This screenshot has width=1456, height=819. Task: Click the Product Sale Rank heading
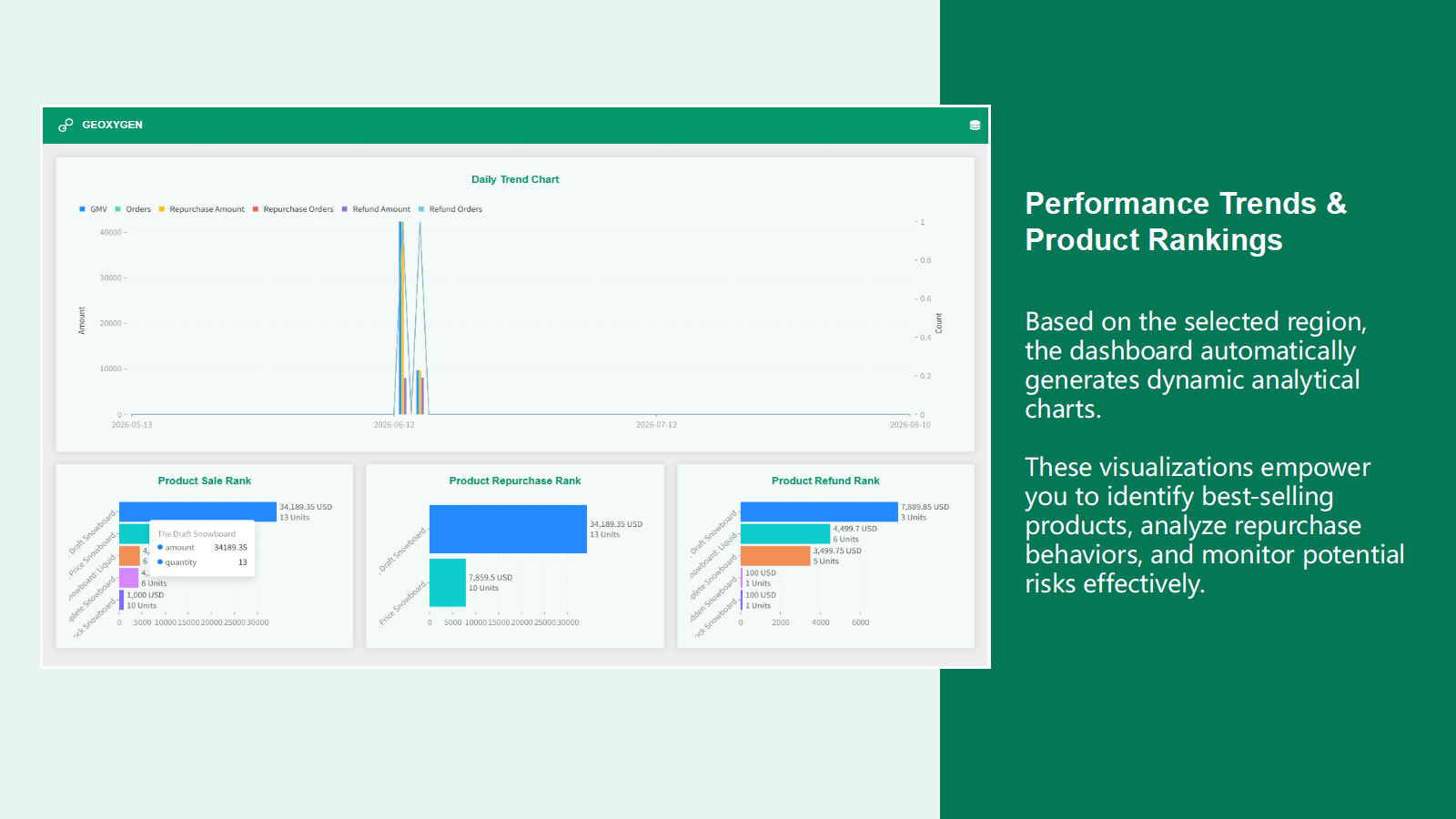205,480
